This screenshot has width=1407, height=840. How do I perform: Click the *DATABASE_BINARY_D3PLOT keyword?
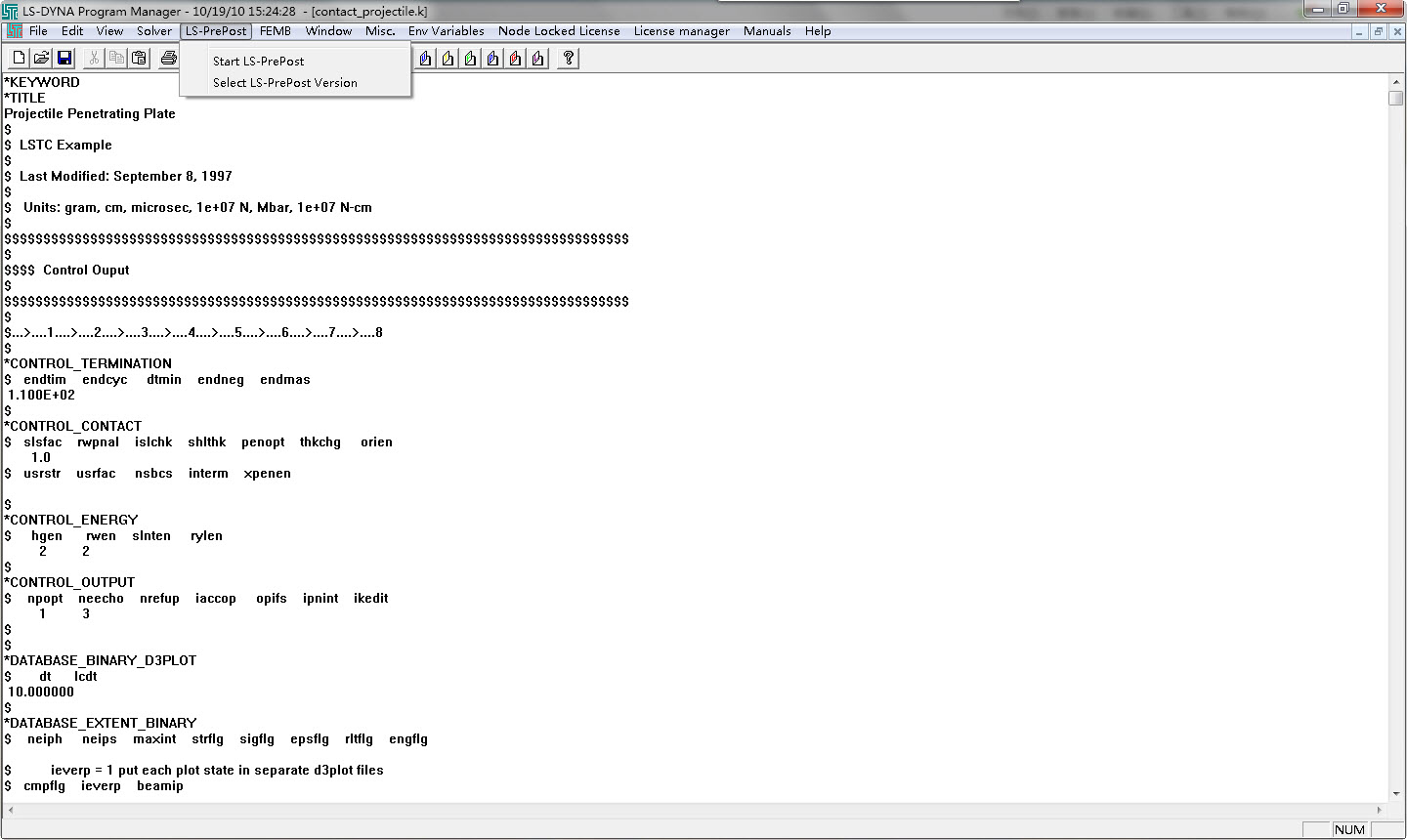point(101,660)
